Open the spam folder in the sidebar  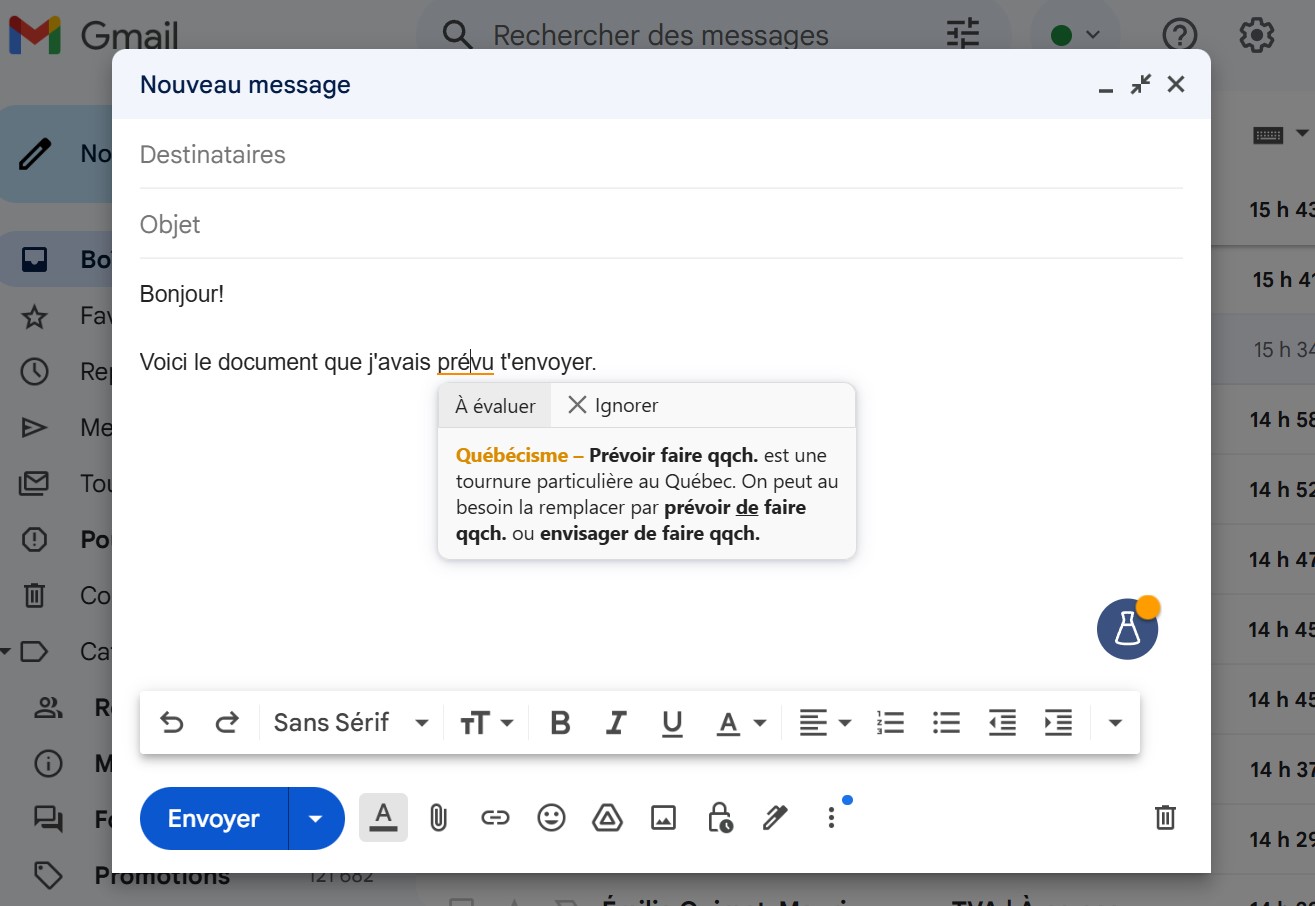34,540
